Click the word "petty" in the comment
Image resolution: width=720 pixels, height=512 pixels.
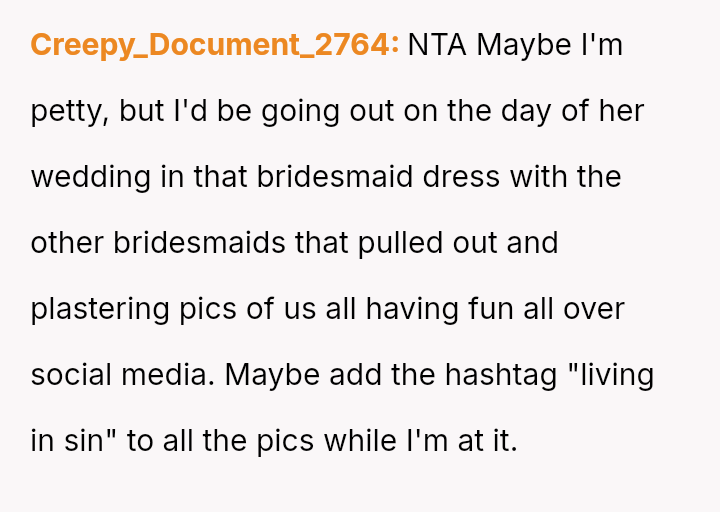click(x=68, y=111)
